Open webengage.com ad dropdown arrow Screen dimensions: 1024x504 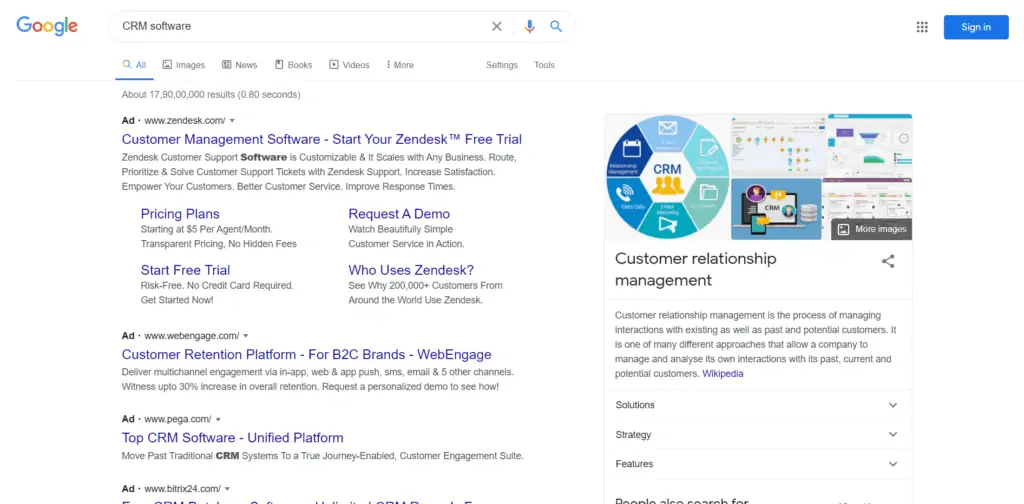pos(246,336)
